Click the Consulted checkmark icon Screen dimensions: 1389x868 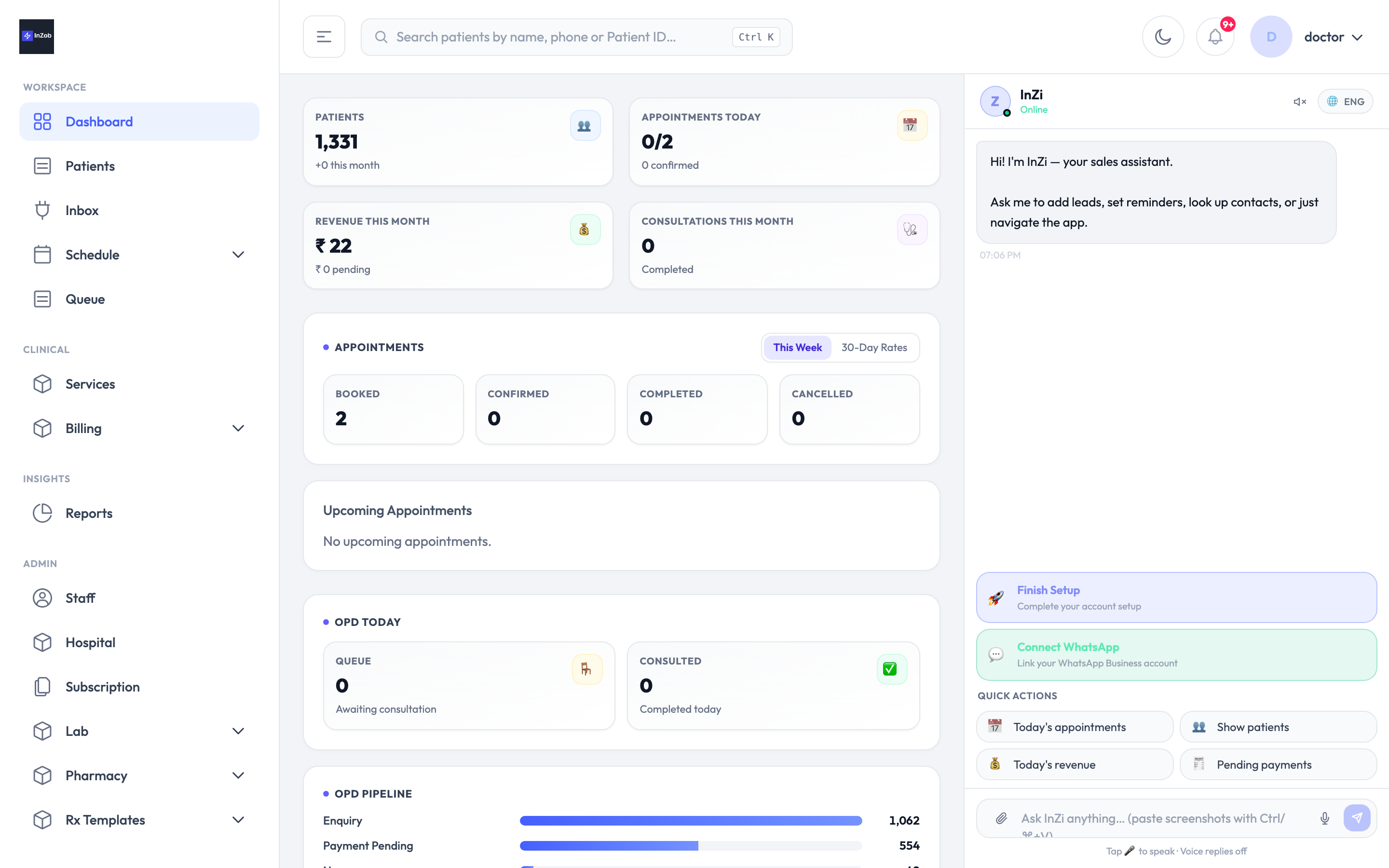click(x=891, y=669)
